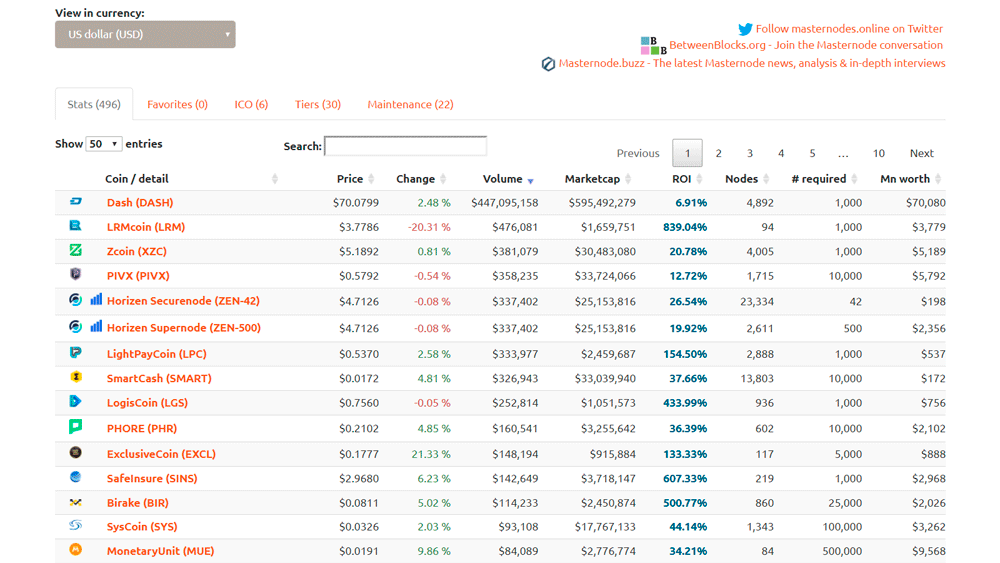Open the ExclusiveCoin (EXCL) coin link
The image size is (1000, 563).
[x=161, y=455]
